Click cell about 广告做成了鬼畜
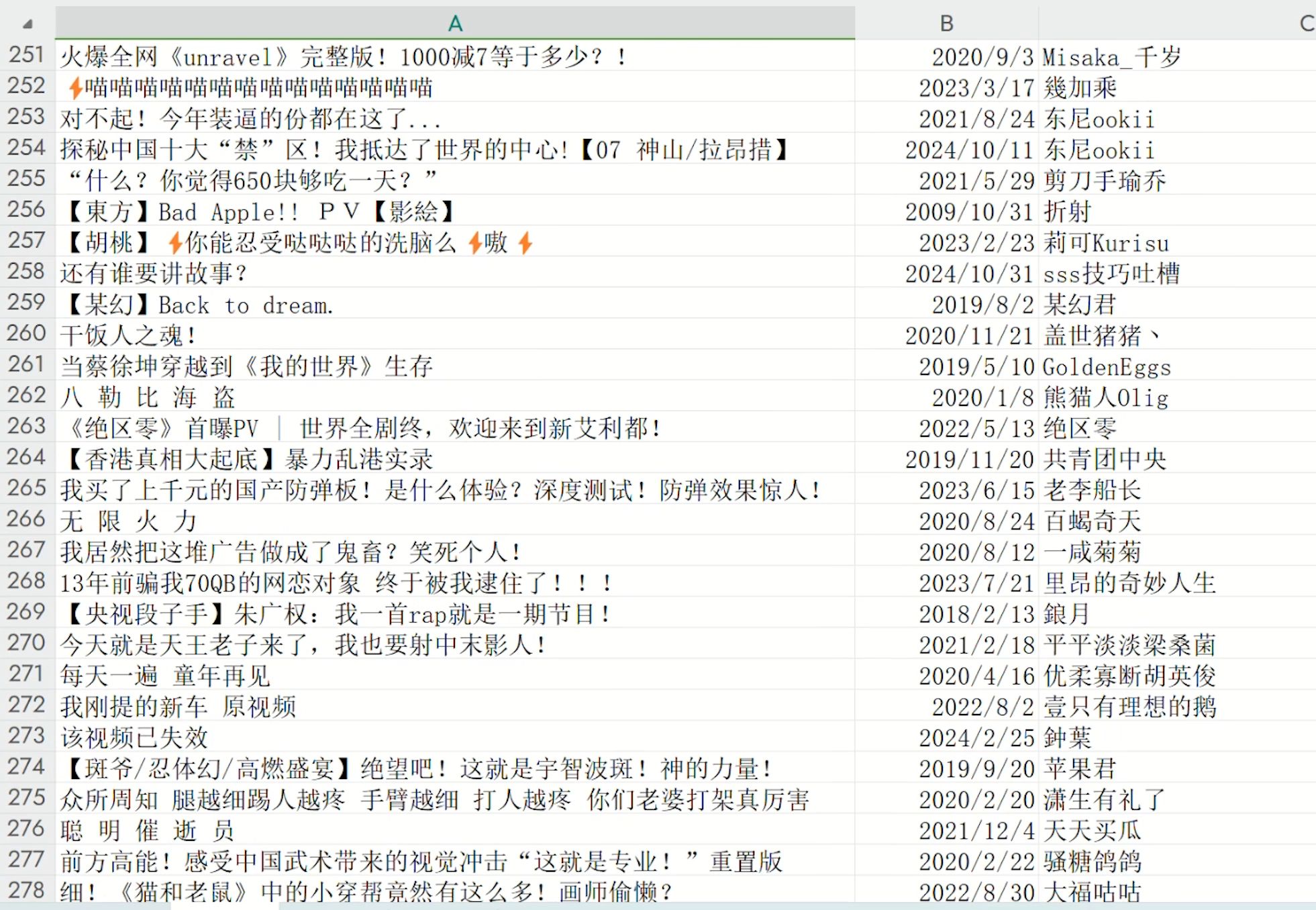 455,551
